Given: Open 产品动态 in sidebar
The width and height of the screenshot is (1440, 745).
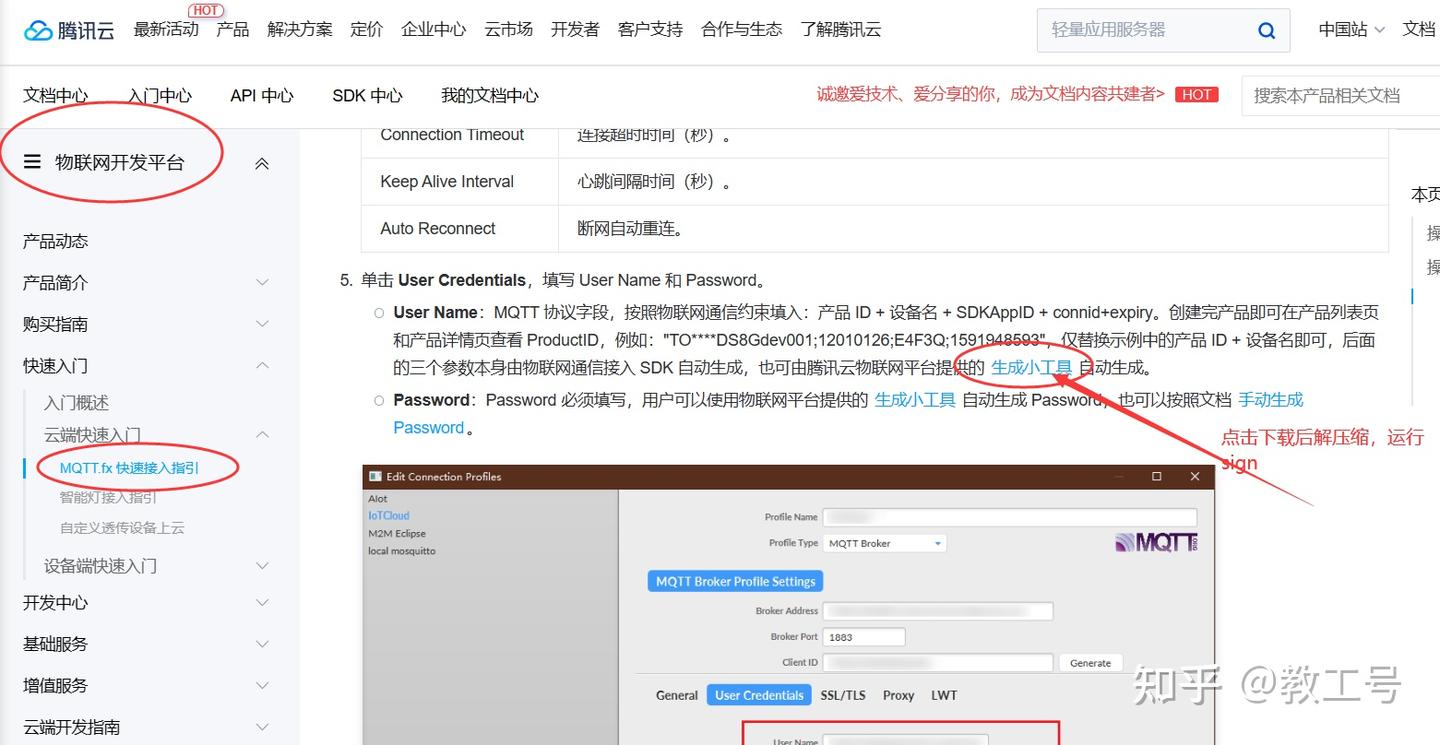Looking at the screenshot, I should coord(56,241).
